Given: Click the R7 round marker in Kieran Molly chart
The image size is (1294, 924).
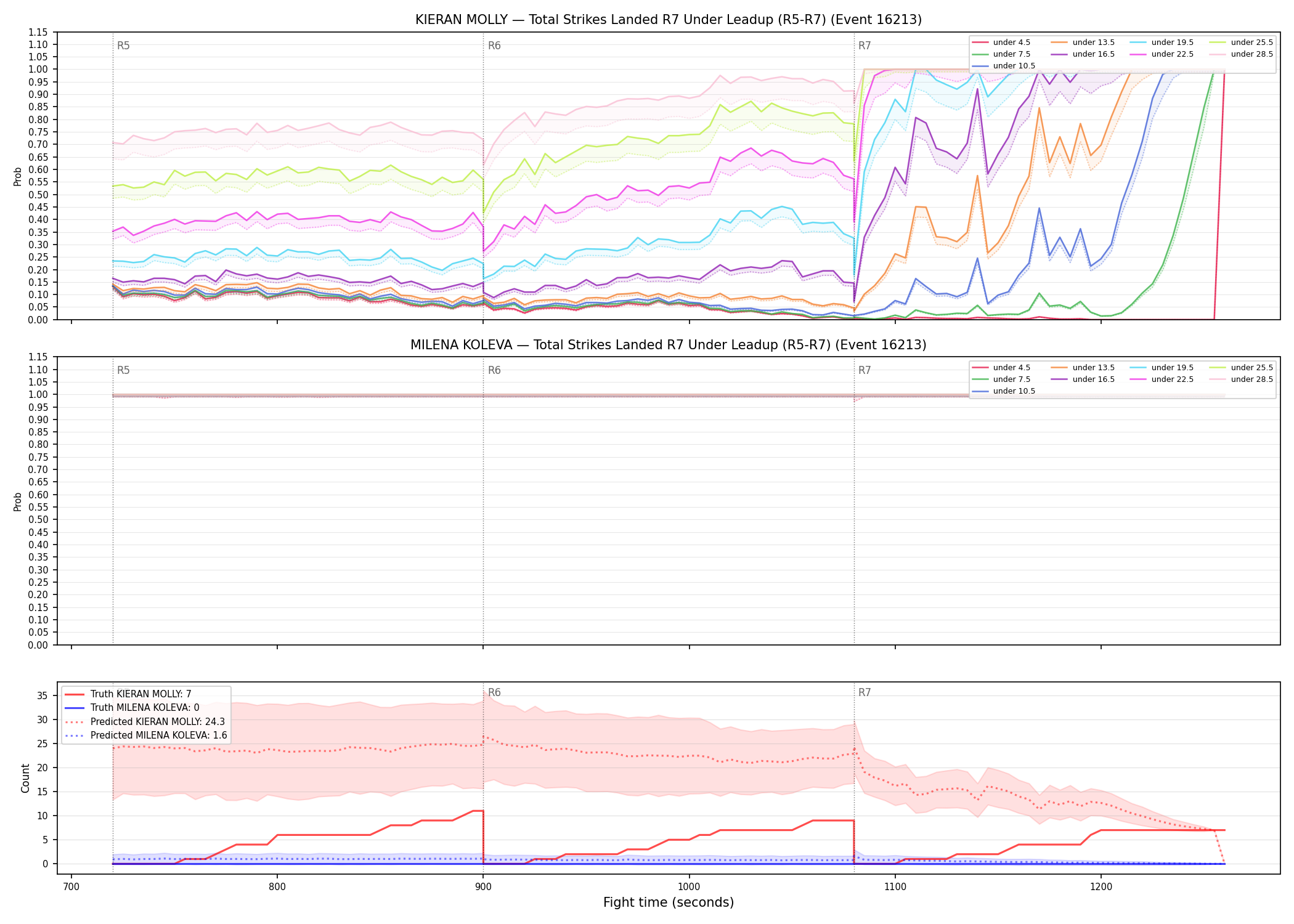Looking at the screenshot, I should click(865, 46).
